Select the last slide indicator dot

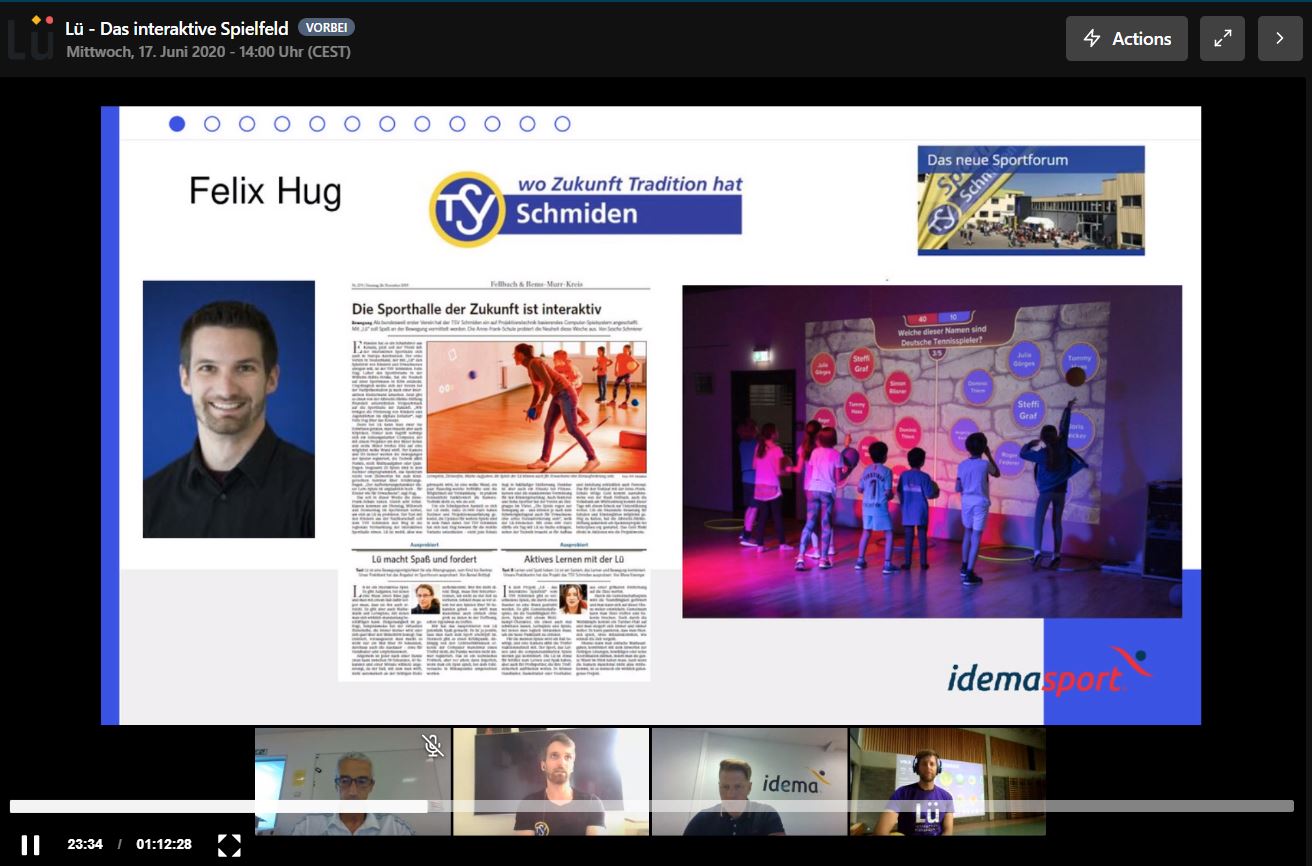[562, 124]
